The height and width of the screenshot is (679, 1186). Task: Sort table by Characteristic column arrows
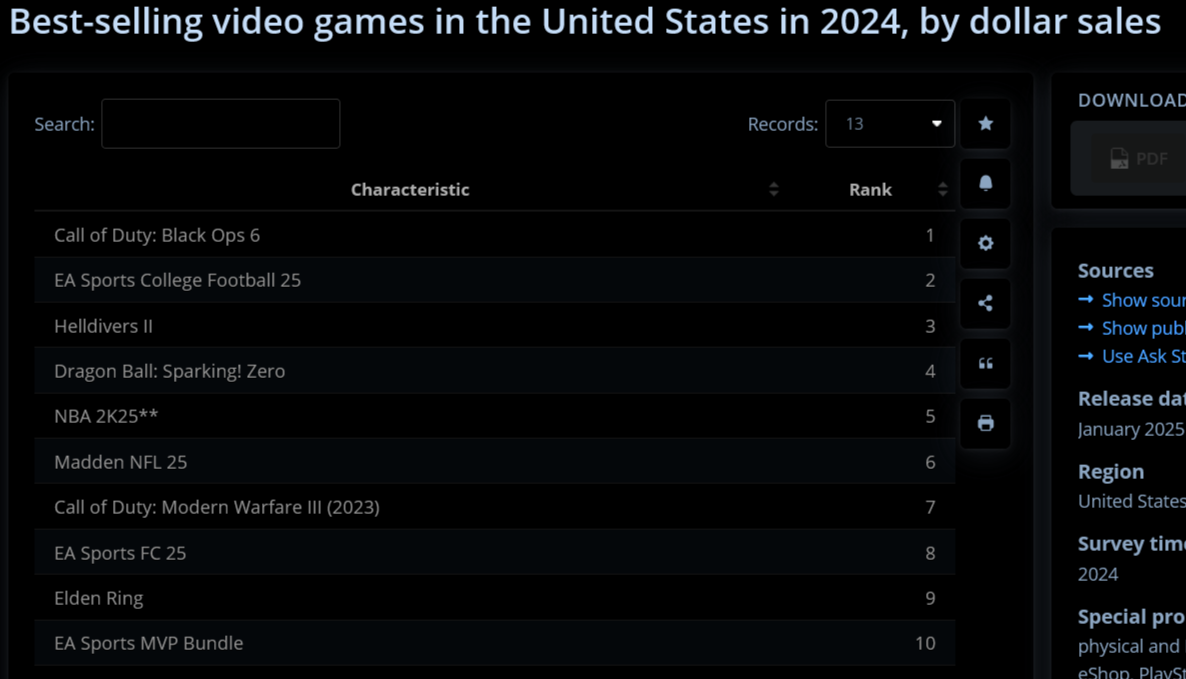pos(773,189)
